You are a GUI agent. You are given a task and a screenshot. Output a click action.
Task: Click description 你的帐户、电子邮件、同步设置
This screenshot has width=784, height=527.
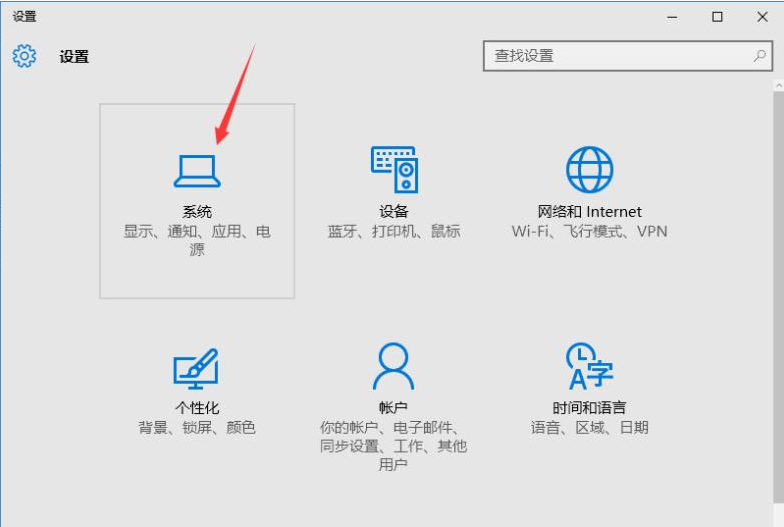394,446
